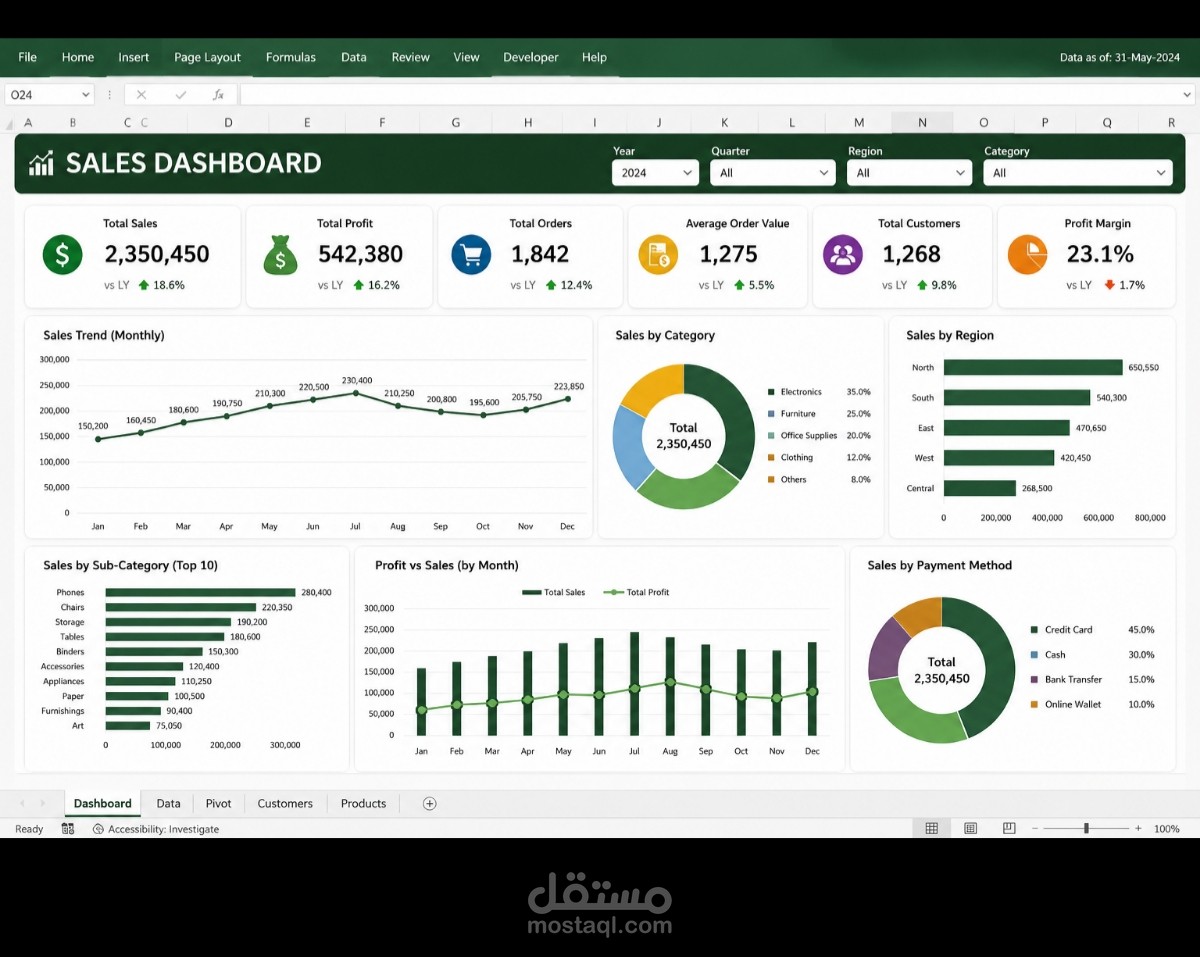Click the Select All corner triangle
The image size is (1200, 957).
[10, 124]
